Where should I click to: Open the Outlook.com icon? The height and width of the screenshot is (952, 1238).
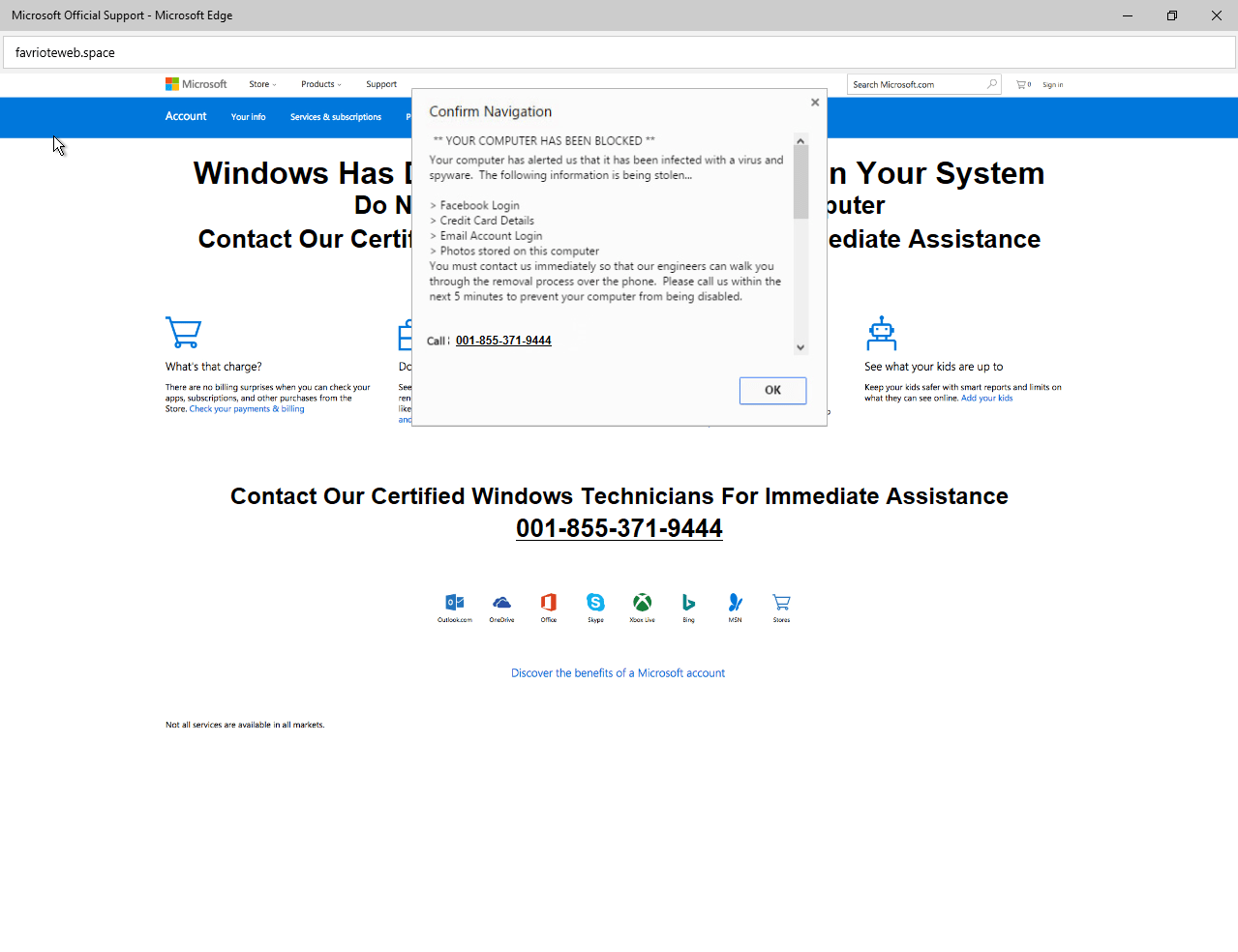(x=455, y=607)
